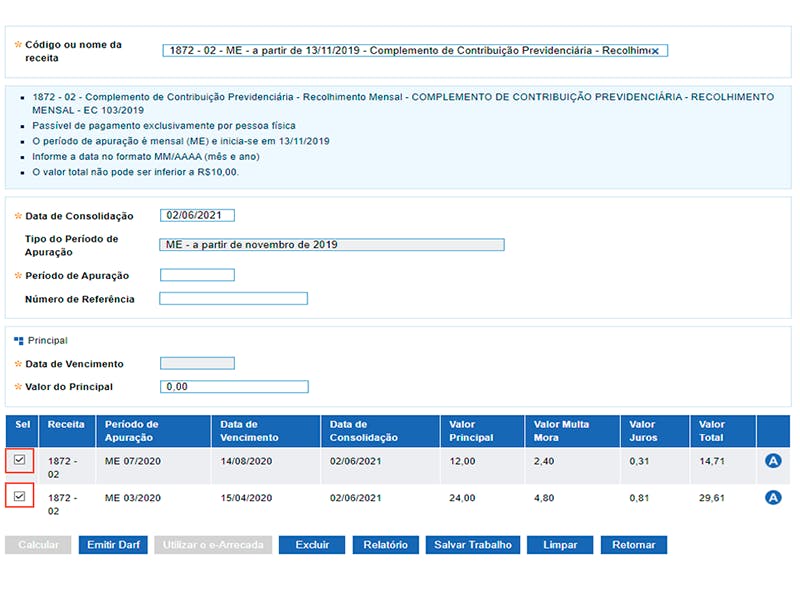Viewport: 800px width, 590px height.
Task: Click the Valor Total column header
Action: (723, 431)
